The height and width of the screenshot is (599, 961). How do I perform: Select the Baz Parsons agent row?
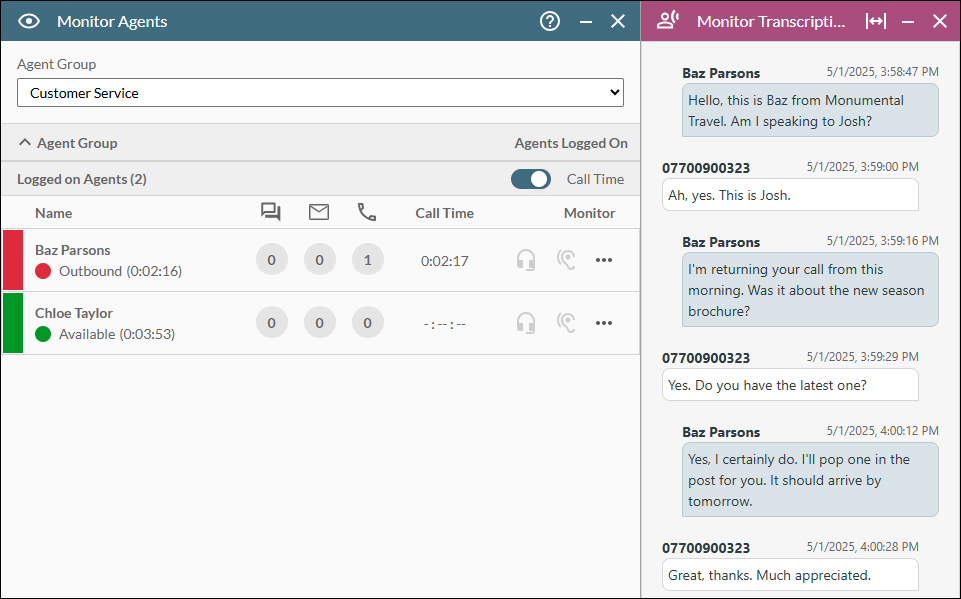(140, 260)
